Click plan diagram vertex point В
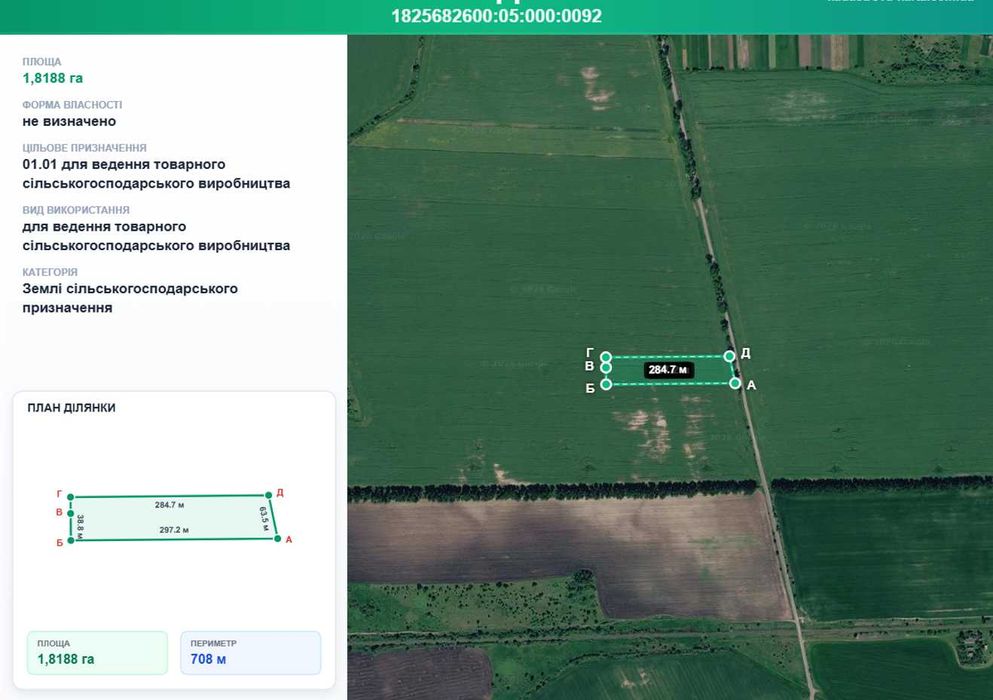993x700 pixels. tap(70, 514)
